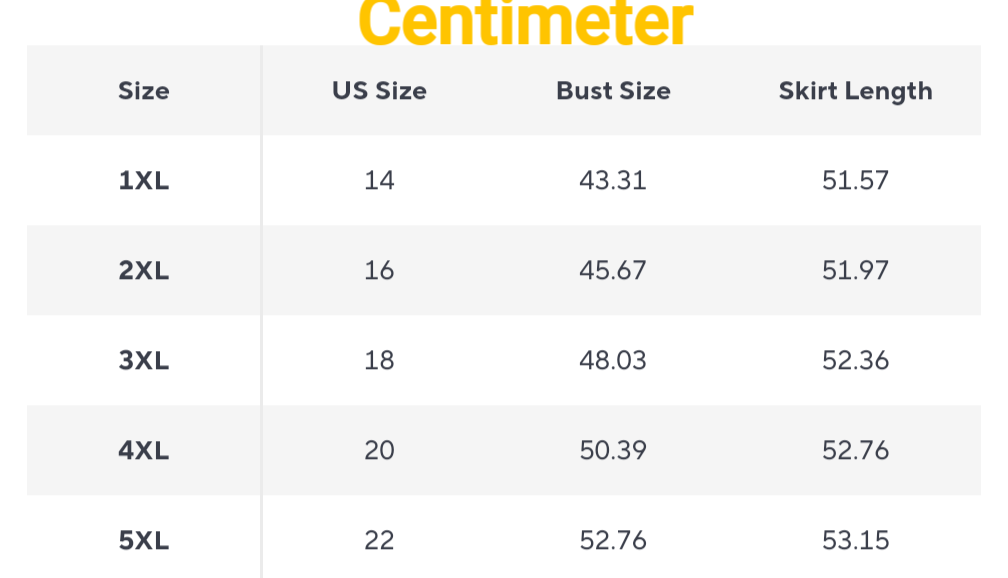This screenshot has height=578, width=1008.
Task: Select the Skirt Length column header
Action: coord(855,91)
